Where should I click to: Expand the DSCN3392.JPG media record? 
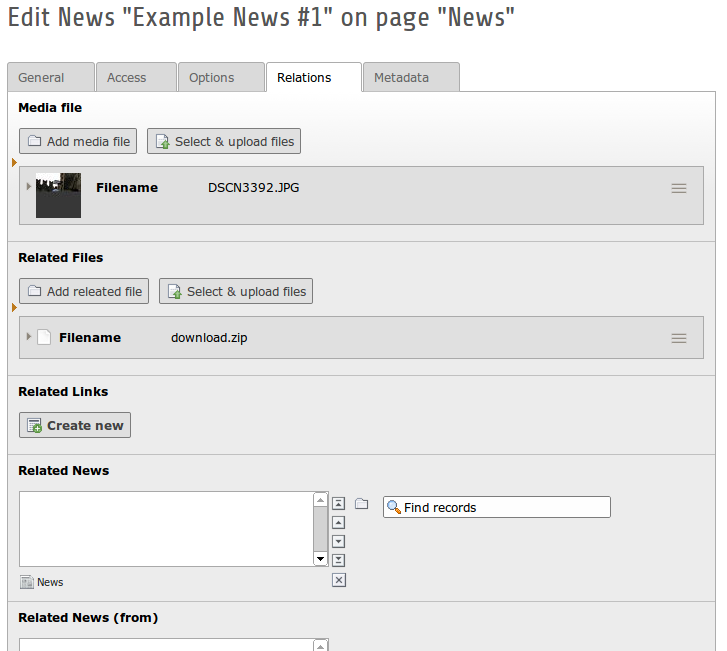(x=28, y=187)
